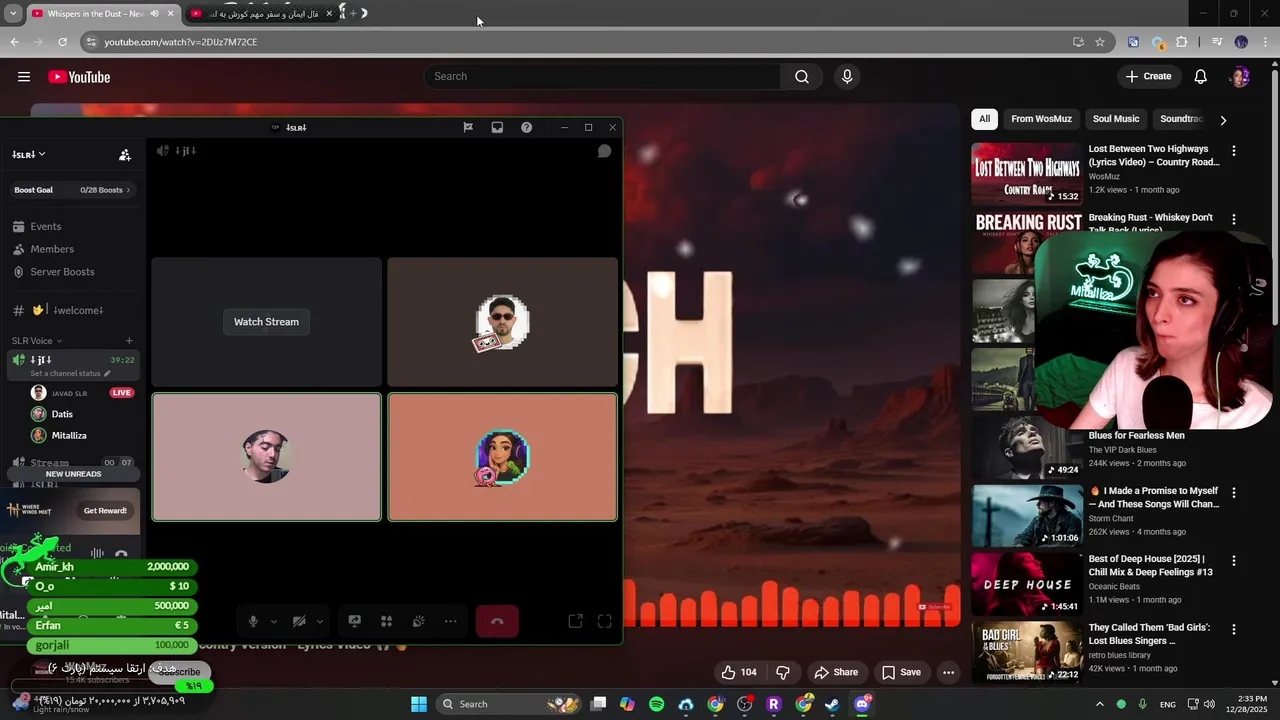Open Spotify from the taskbar
1280x720 pixels.
tap(656, 704)
